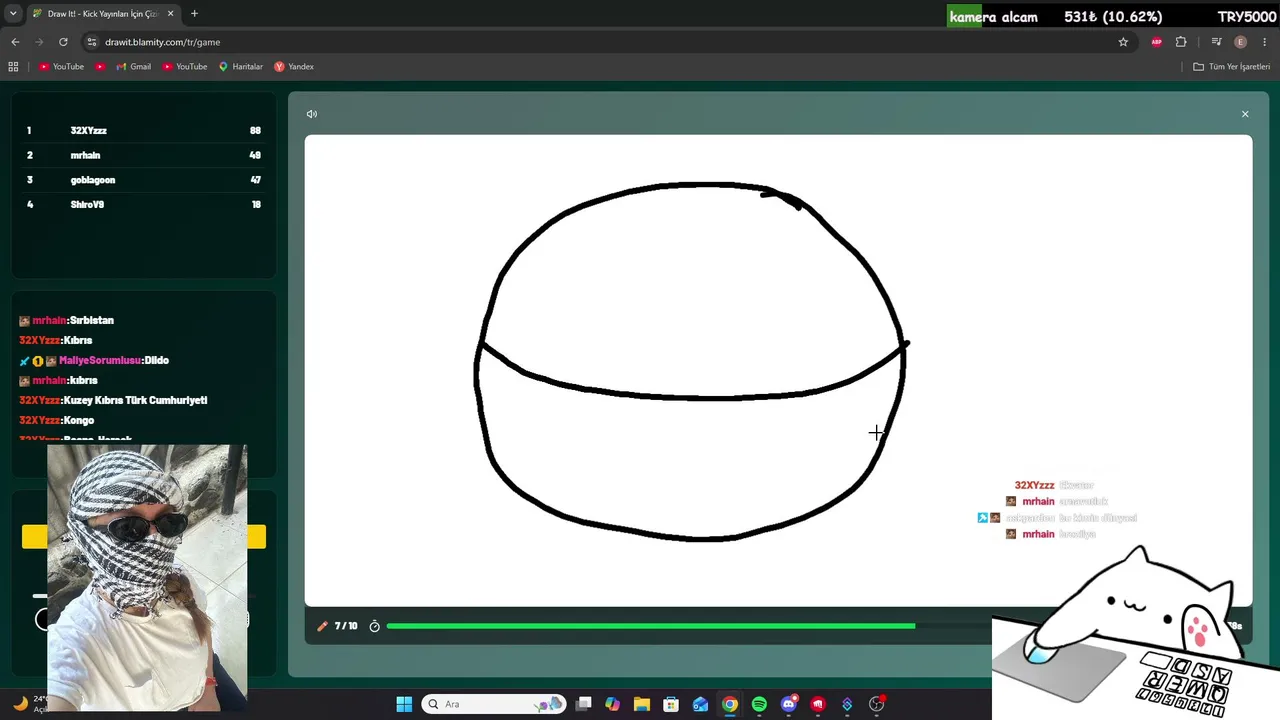The image size is (1280, 720).
Task: Open the Haritalar maps bookmark
Action: click(240, 67)
